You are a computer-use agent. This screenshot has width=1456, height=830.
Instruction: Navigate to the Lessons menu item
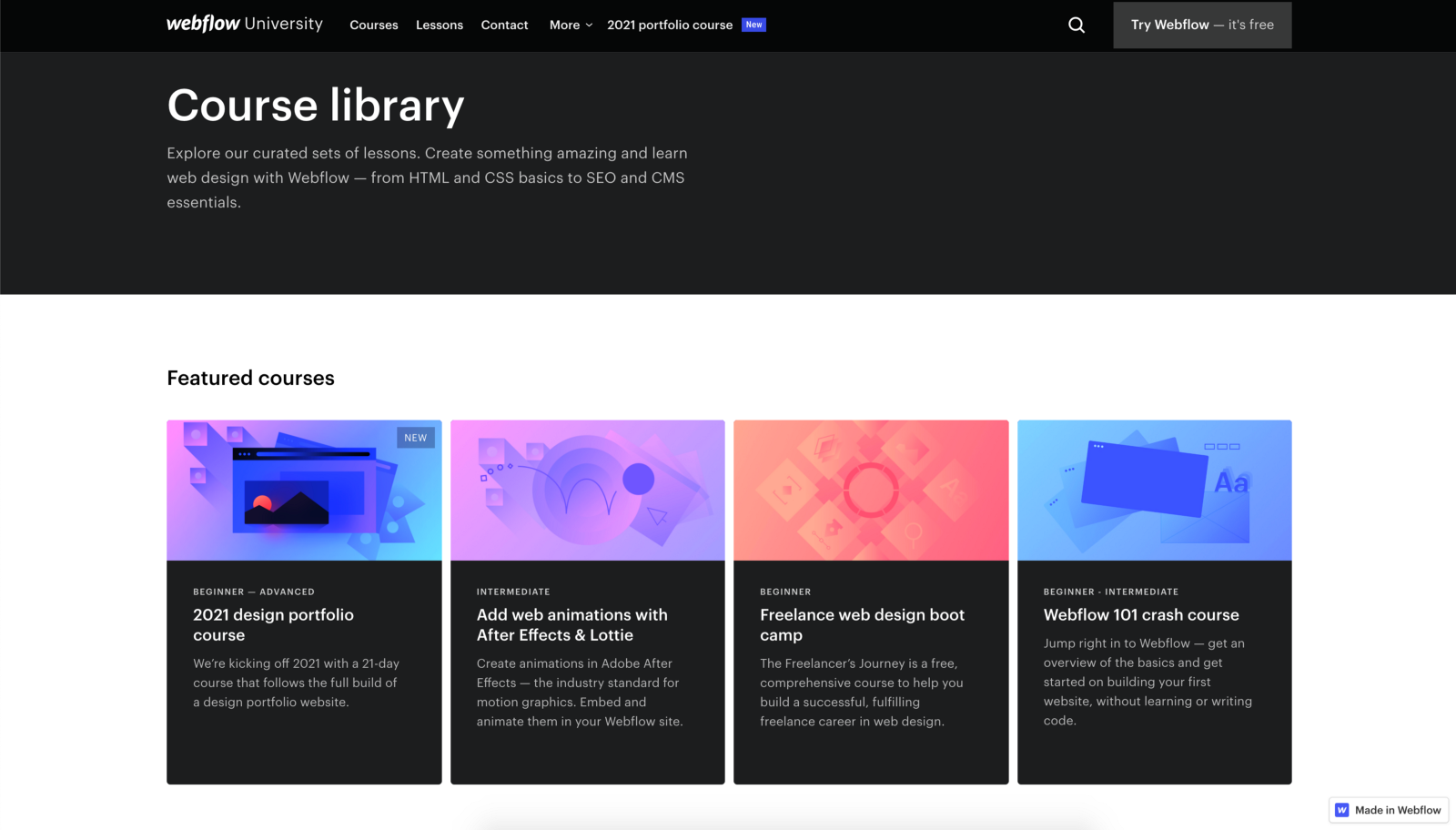pos(440,25)
